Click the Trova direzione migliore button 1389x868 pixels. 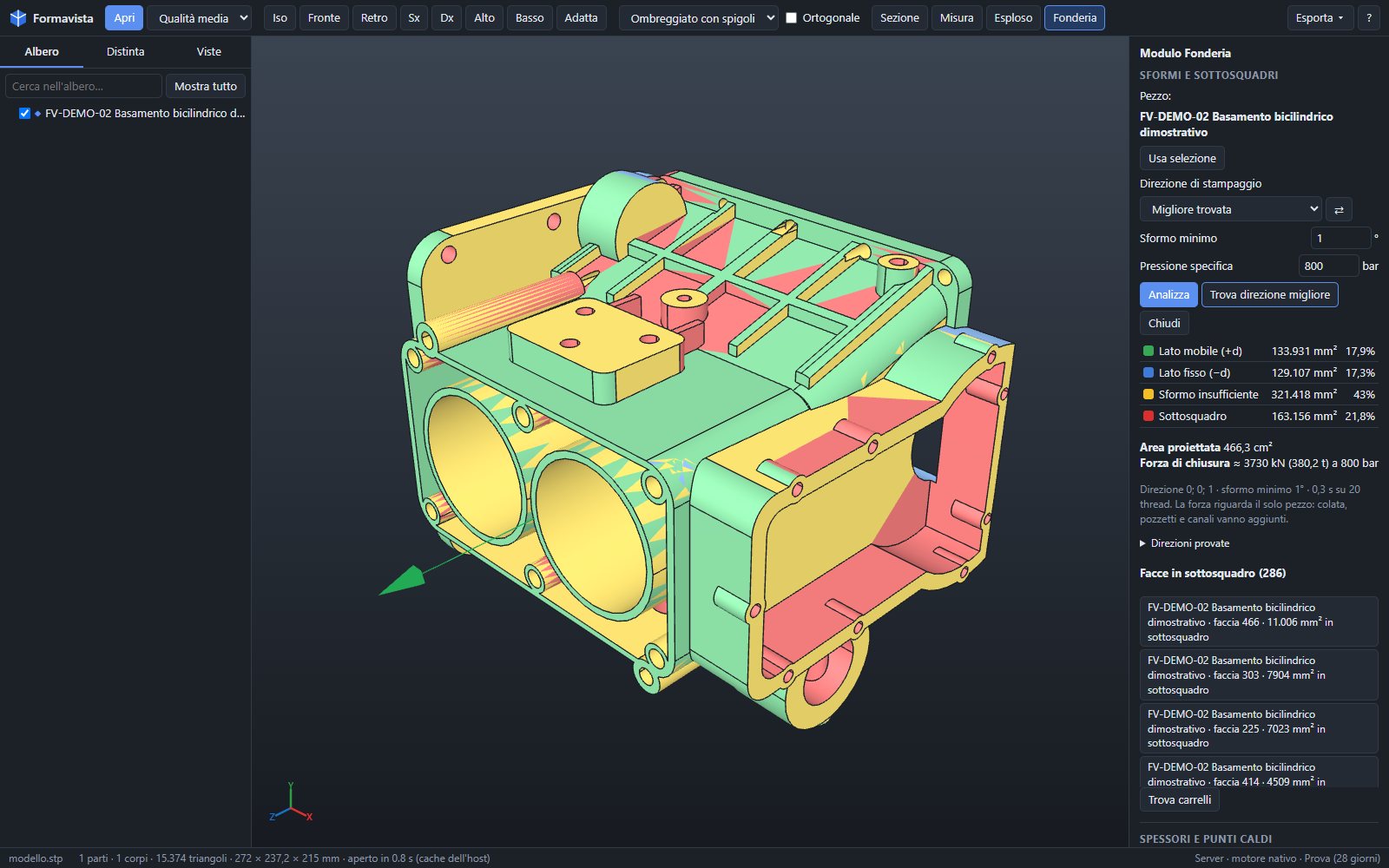(1269, 294)
